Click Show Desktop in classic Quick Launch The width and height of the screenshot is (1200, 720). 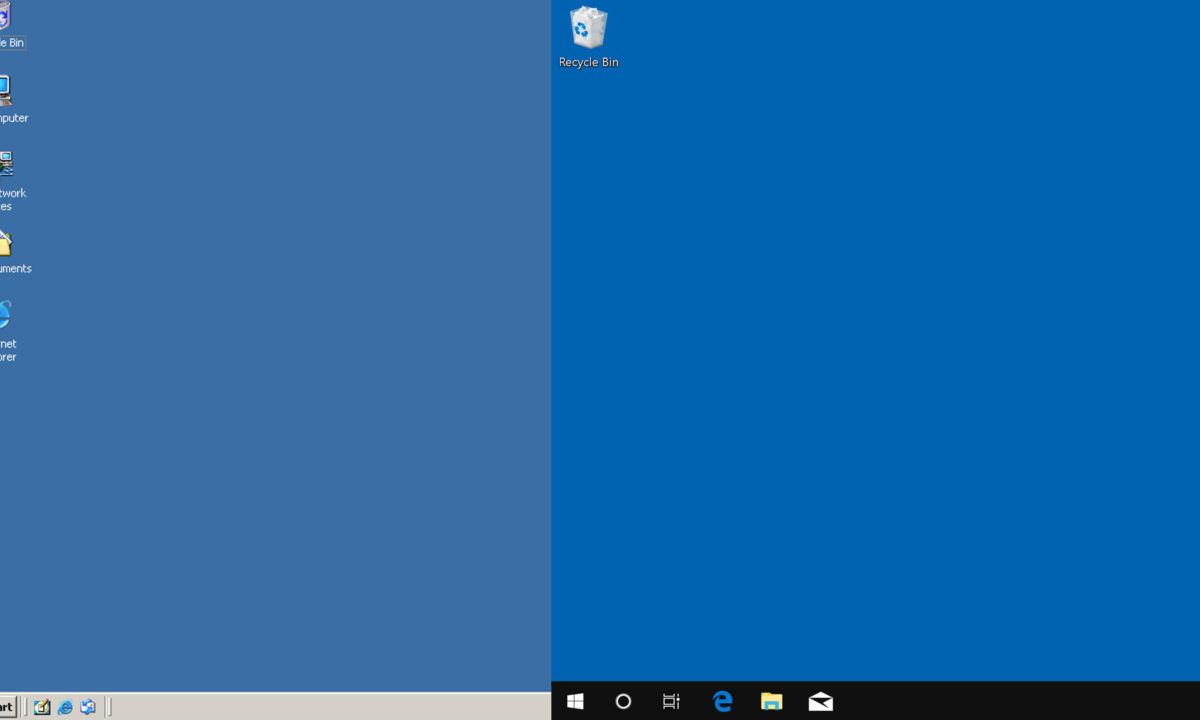pyautogui.click(x=42, y=707)
